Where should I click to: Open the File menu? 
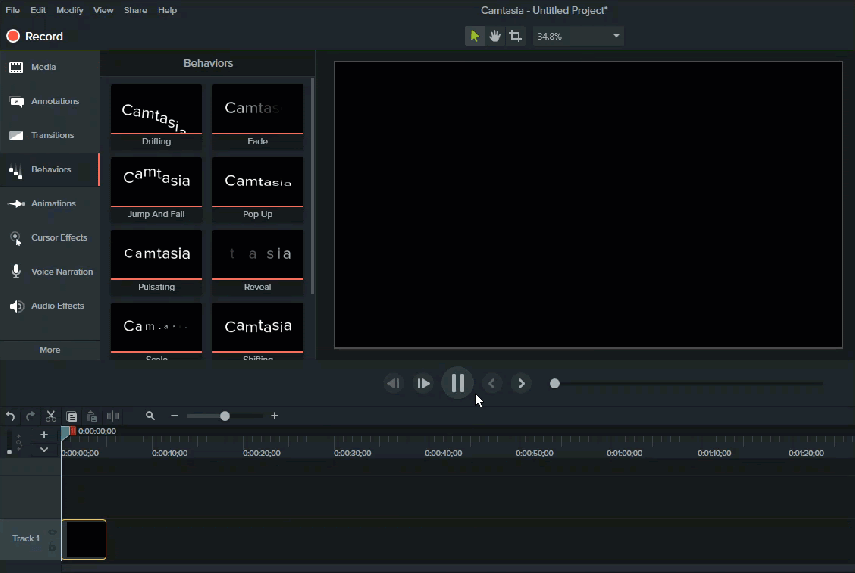pos(13,10)
